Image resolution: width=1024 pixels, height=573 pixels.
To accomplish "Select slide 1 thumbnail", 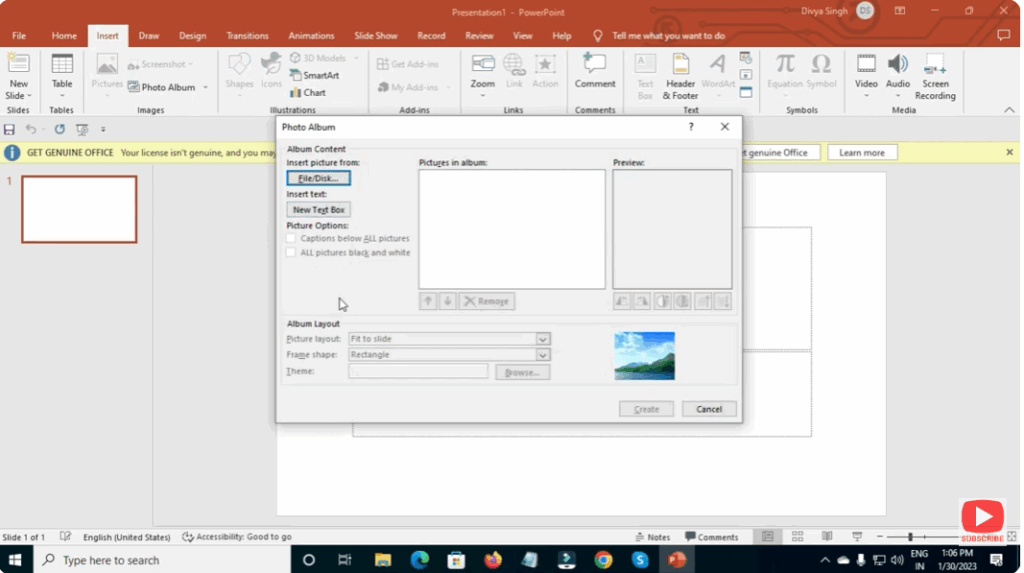I will pyautogui.click(x=79, y=209).
